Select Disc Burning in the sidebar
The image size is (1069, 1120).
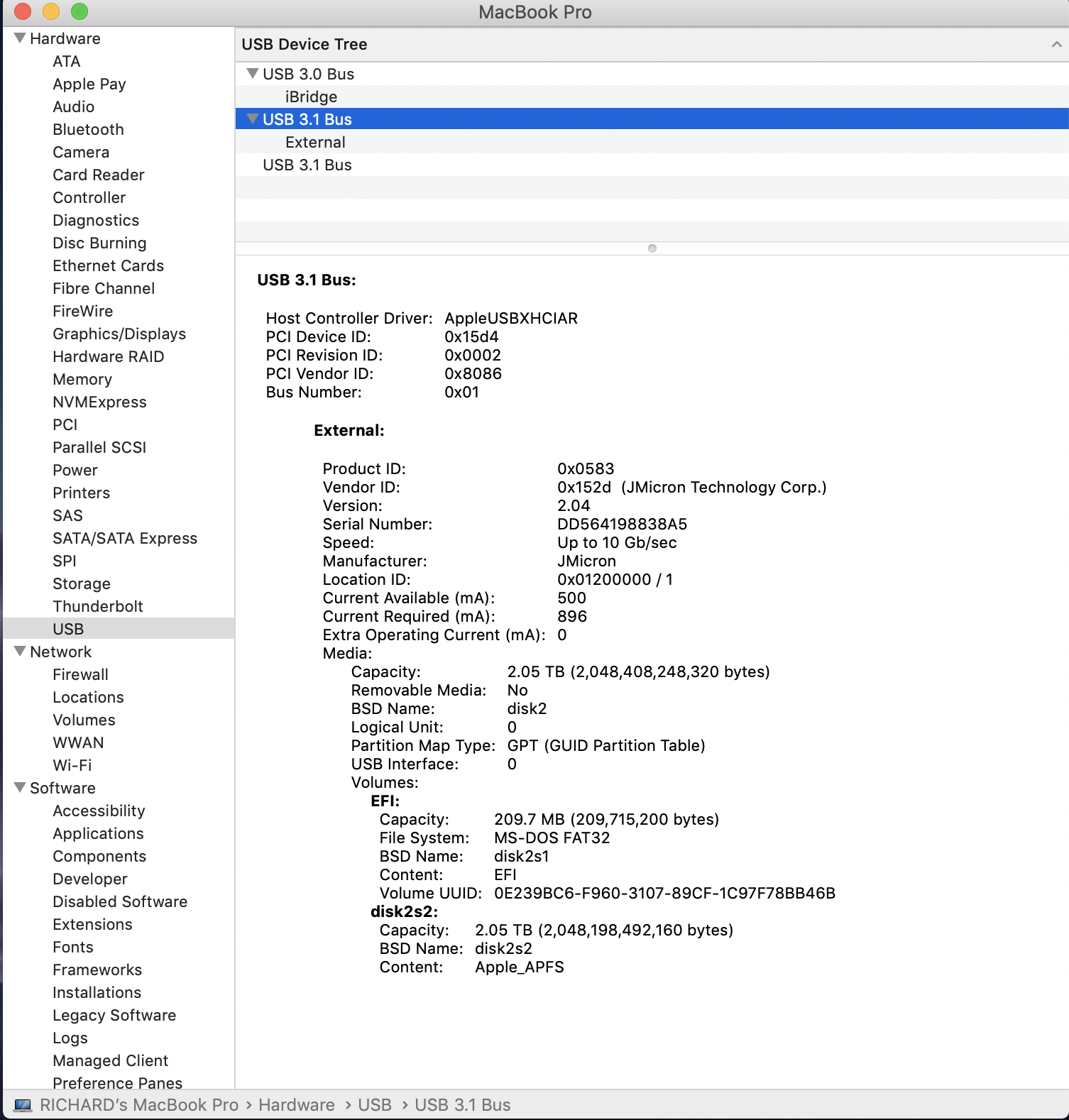pos(99,243)
